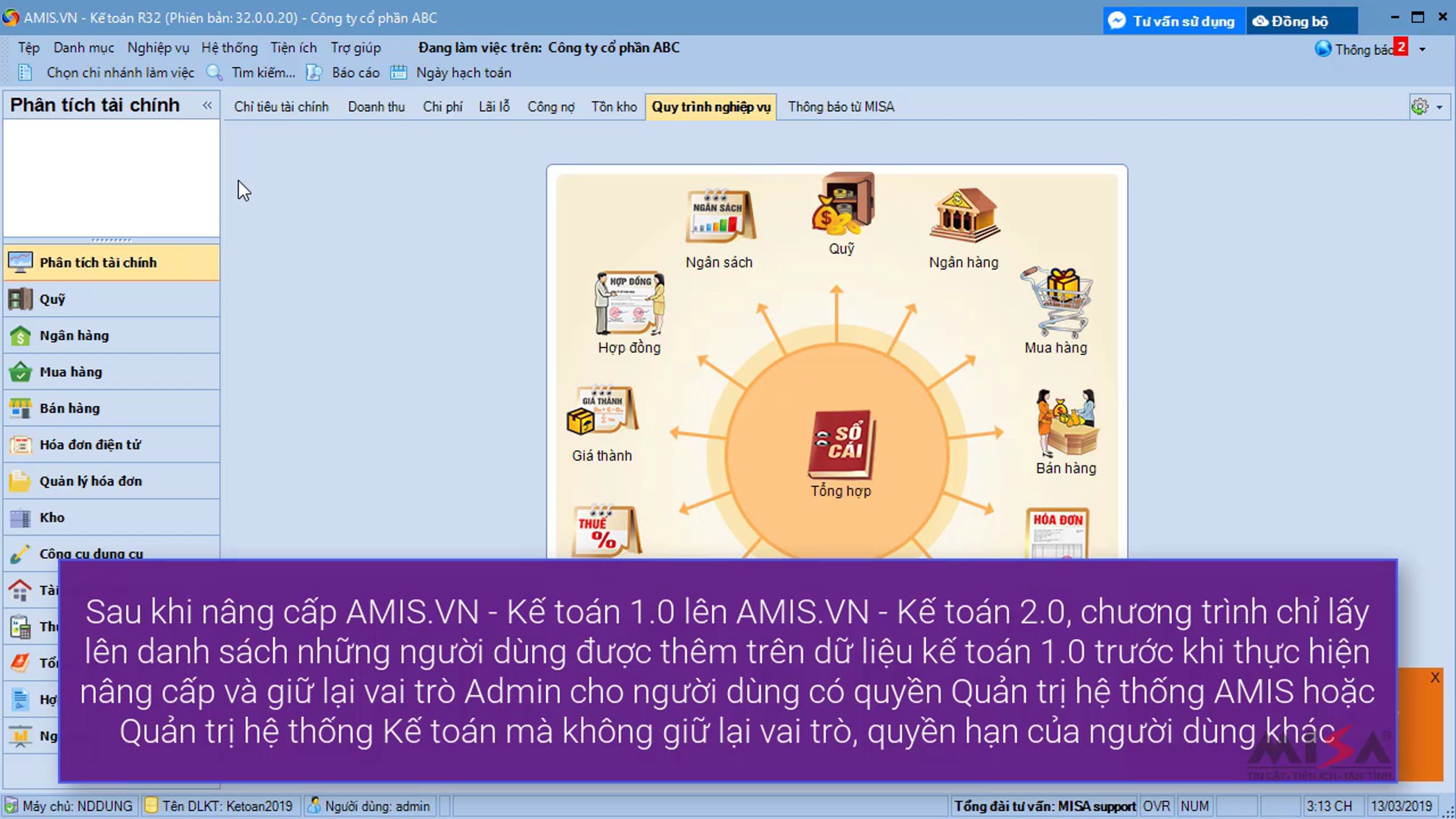The height and width of the screenshot is (819, 1456).
Task: Open the Trợ giúp menu
Action: tap(356, 48)
